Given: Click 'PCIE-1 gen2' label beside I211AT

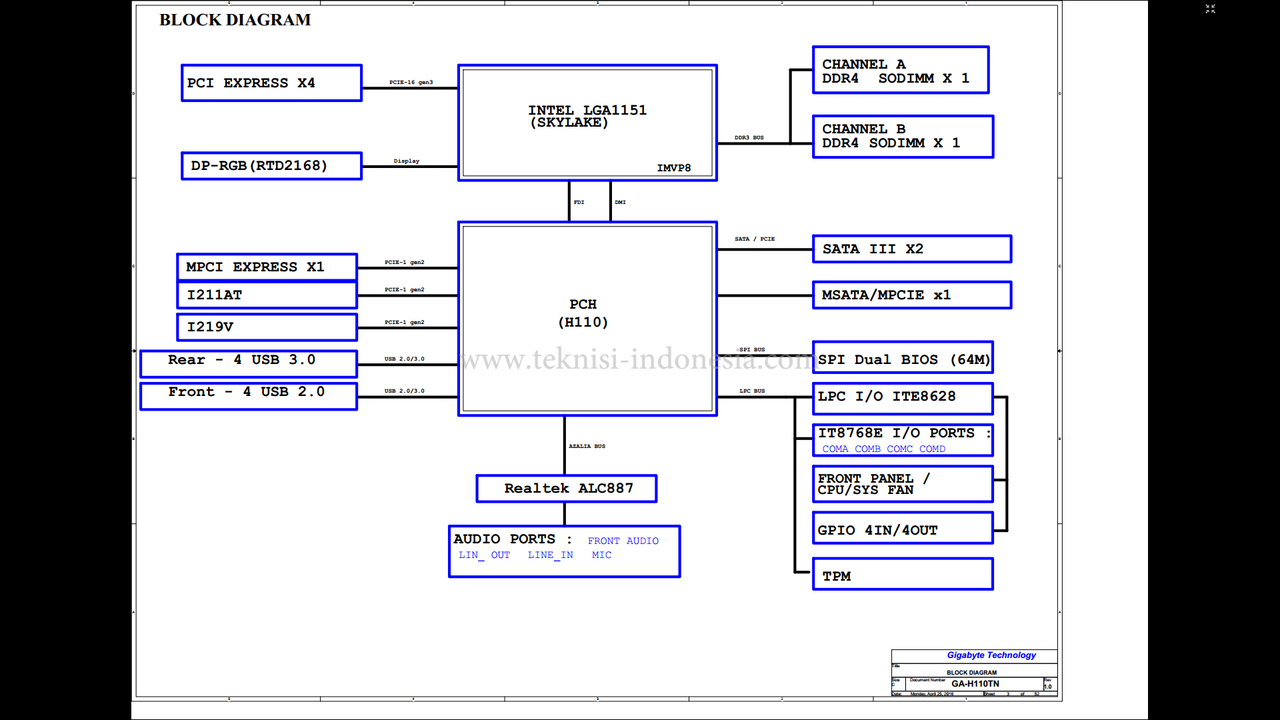Looking at the screenshot, I should (x=405, y=289).
